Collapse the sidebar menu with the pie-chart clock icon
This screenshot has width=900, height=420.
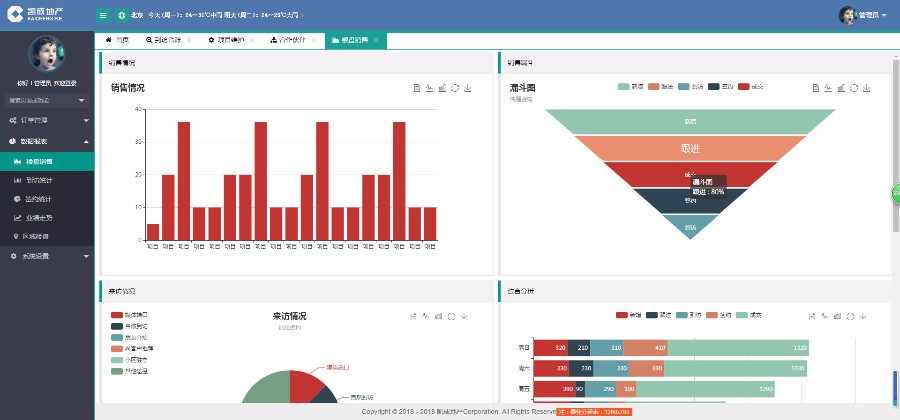[47, 141]
